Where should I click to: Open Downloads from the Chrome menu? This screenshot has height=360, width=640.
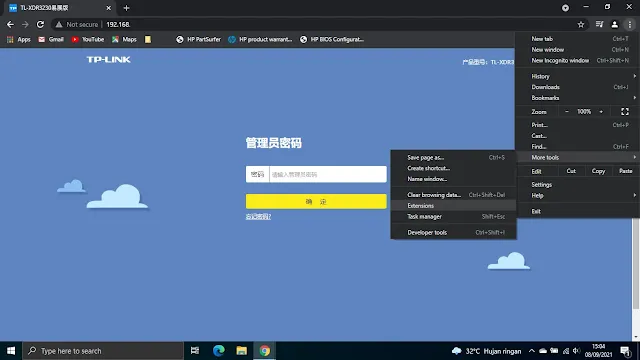(578, 87)
